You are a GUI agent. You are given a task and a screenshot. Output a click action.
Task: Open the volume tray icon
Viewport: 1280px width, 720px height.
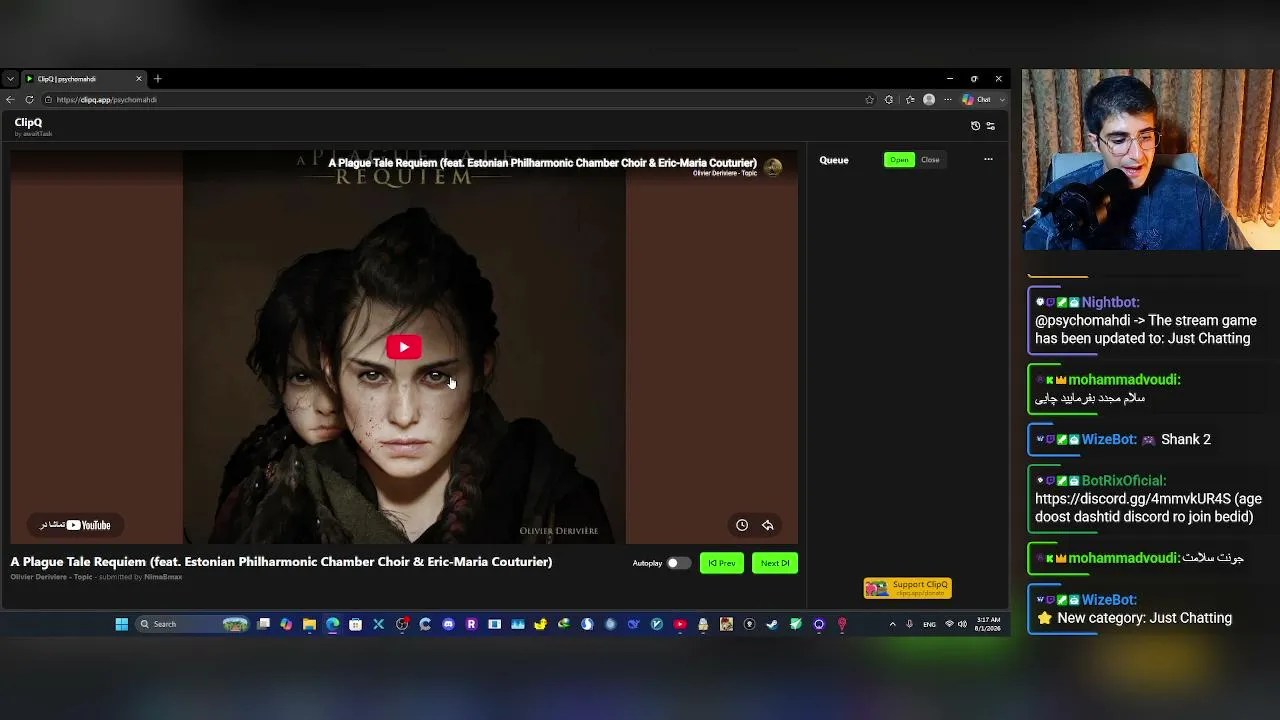point(962,624)
